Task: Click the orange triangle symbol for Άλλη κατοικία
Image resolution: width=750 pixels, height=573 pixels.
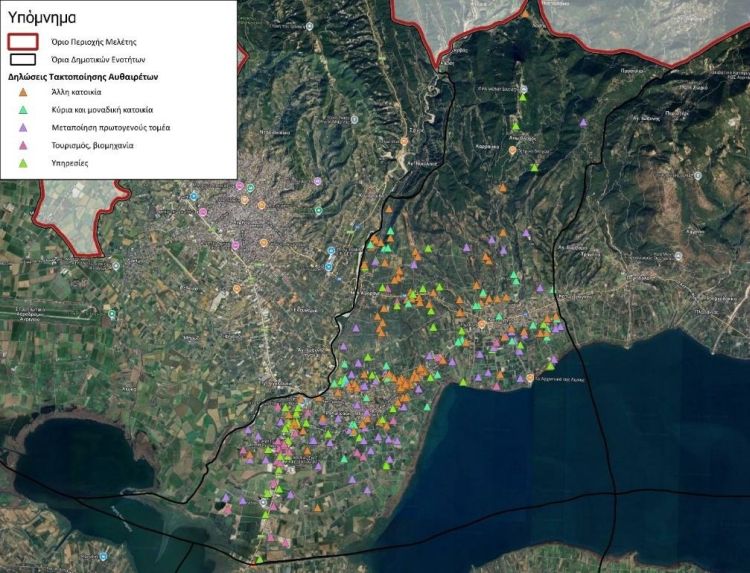Action: pyautogui.click(x=24, y=92)
